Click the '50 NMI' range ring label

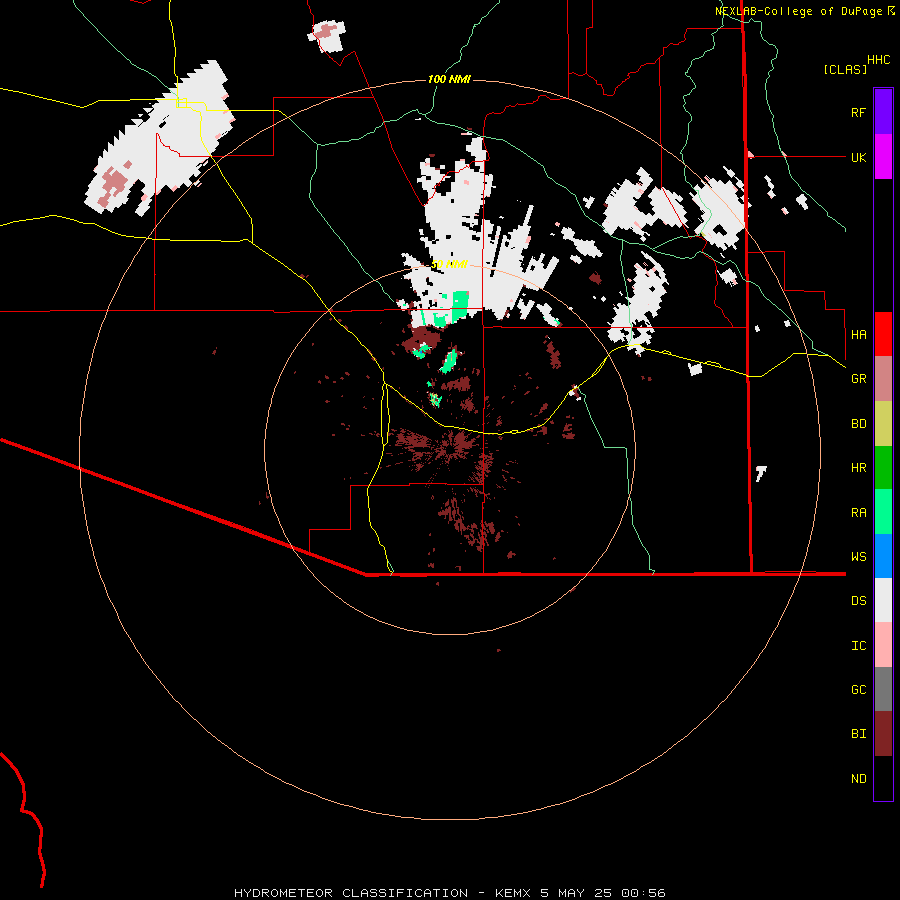tap(449, 265)
